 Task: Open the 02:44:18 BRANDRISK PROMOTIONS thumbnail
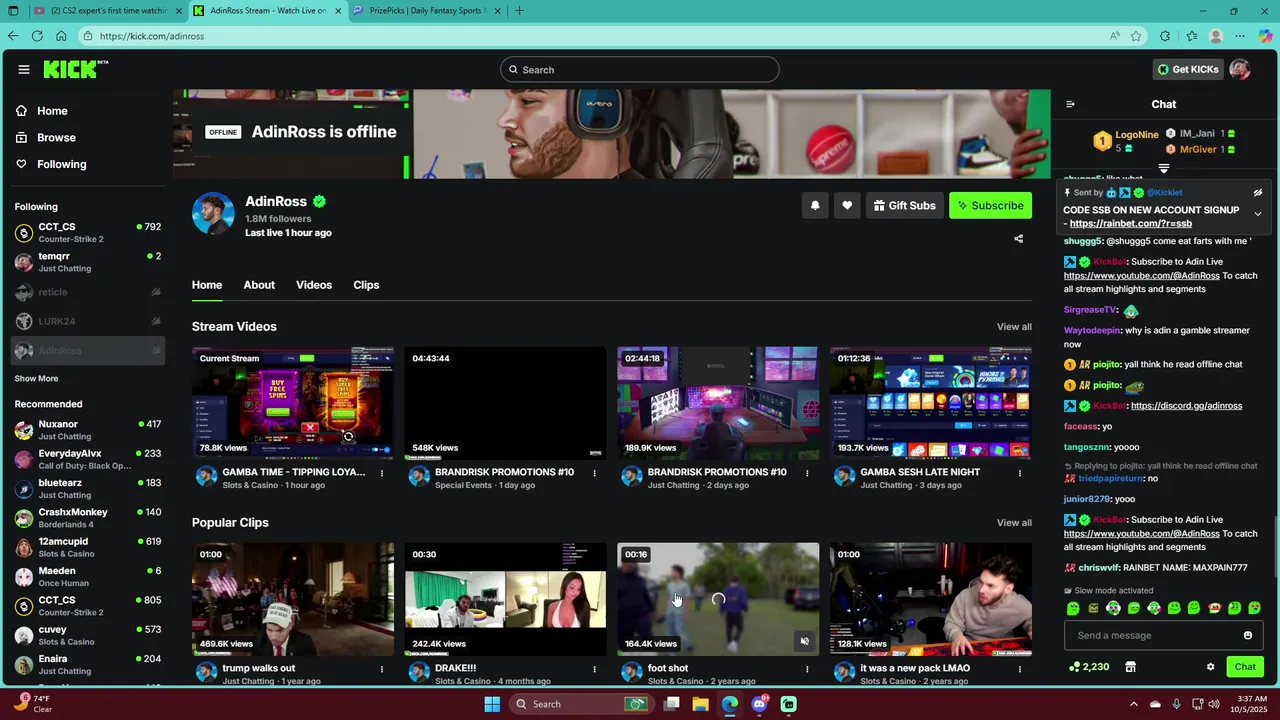[x=718, y=403]
